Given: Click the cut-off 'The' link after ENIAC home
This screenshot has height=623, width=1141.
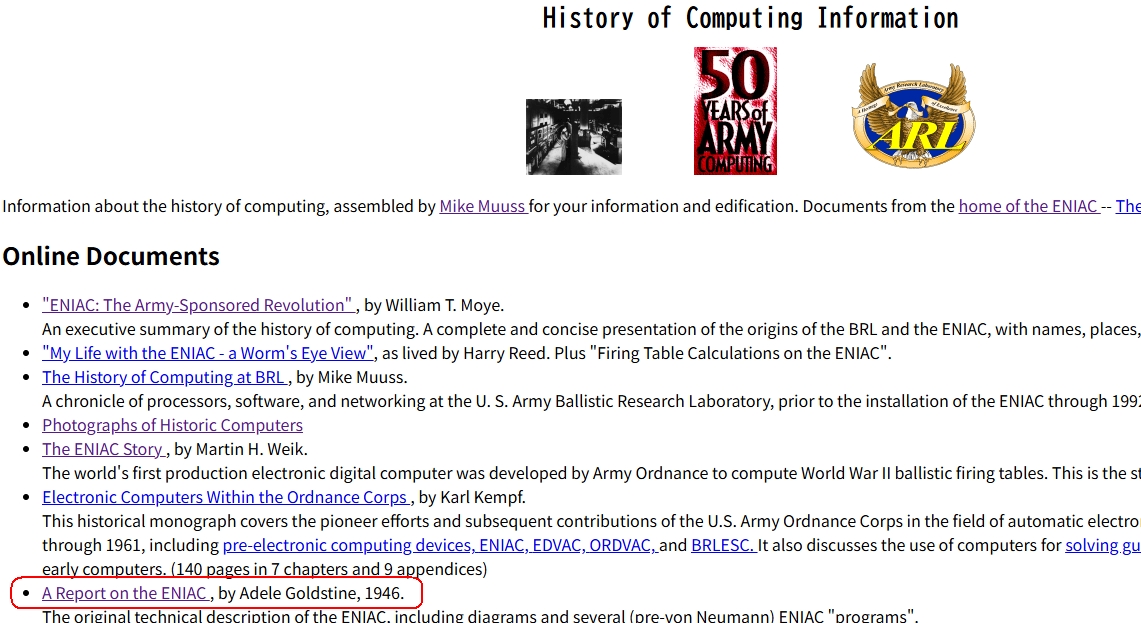Looking at the screenshot, I should coord(1128,207).
